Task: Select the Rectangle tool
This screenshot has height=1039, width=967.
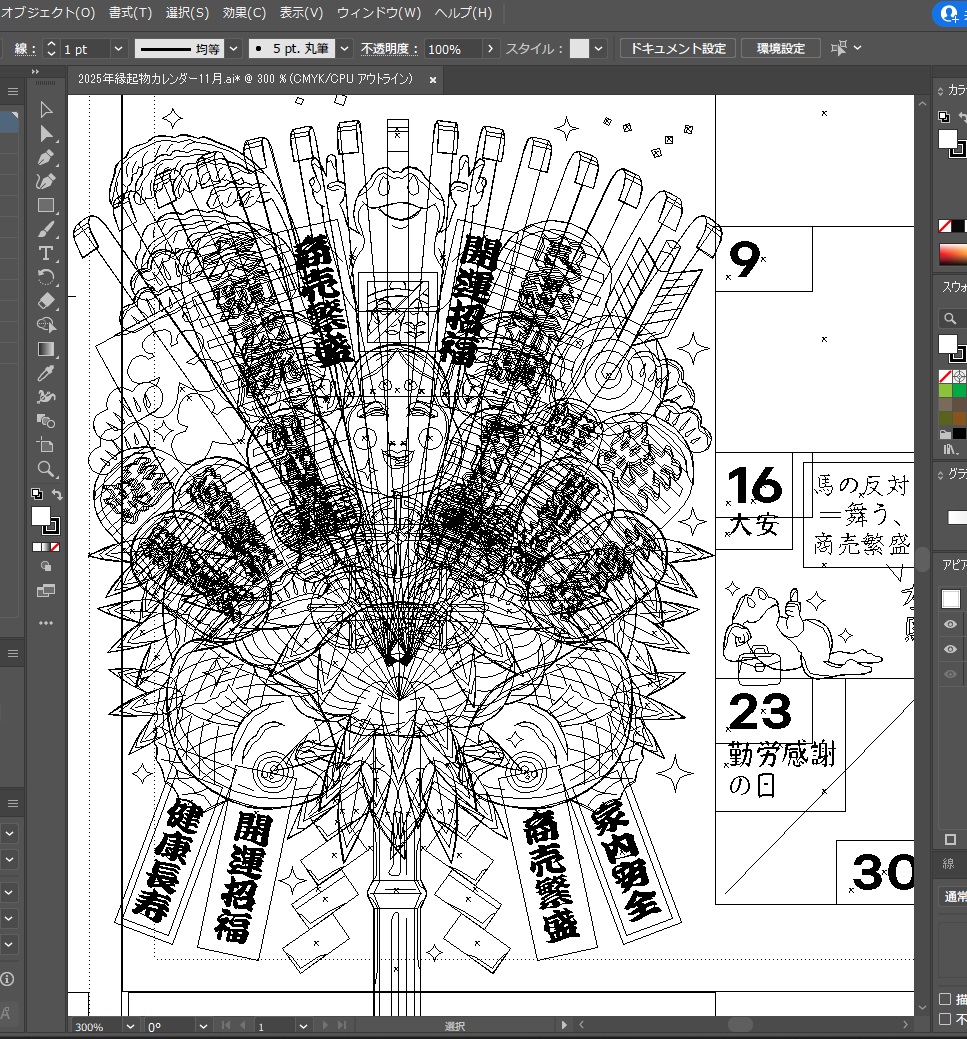Action: (46, 206)
